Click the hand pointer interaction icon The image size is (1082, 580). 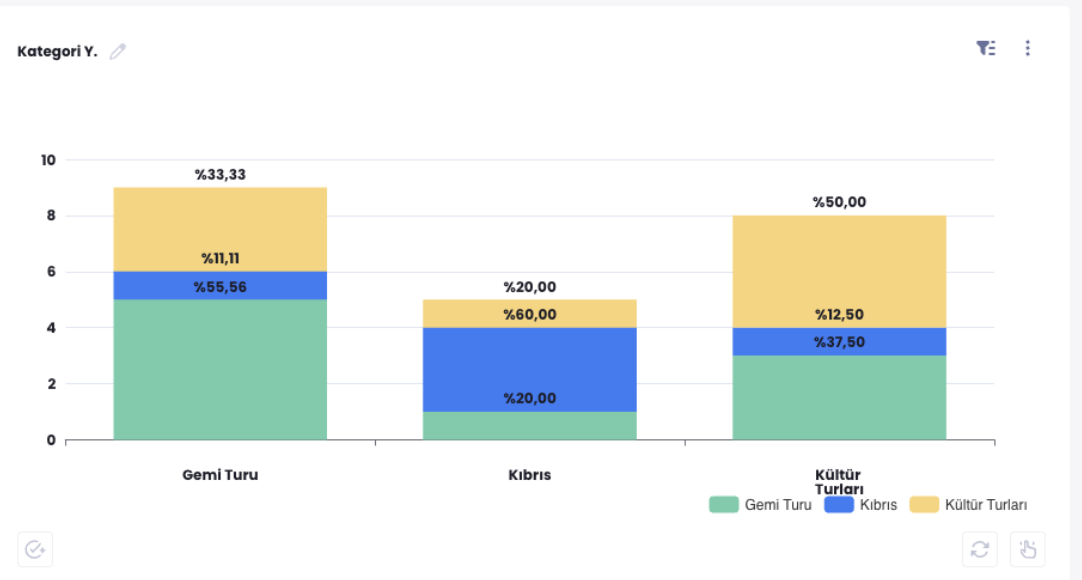1028,549
